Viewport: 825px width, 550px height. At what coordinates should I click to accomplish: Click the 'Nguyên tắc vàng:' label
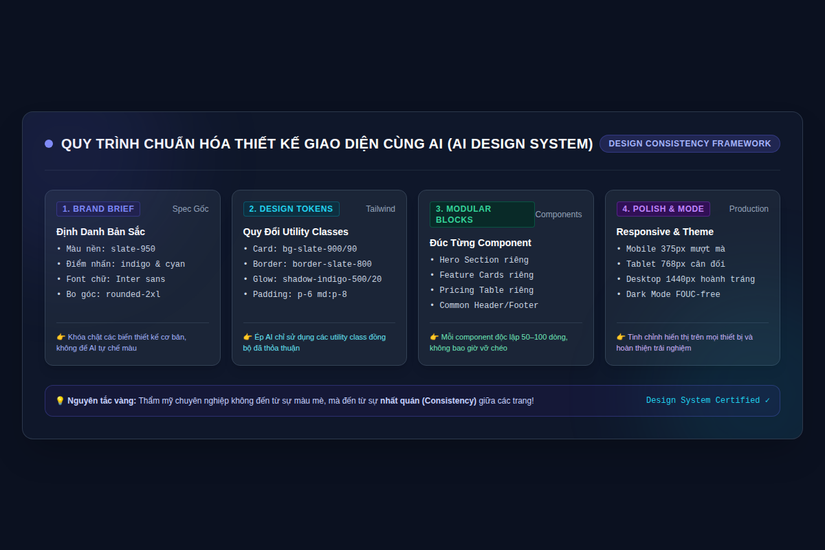tap(102, 401)
